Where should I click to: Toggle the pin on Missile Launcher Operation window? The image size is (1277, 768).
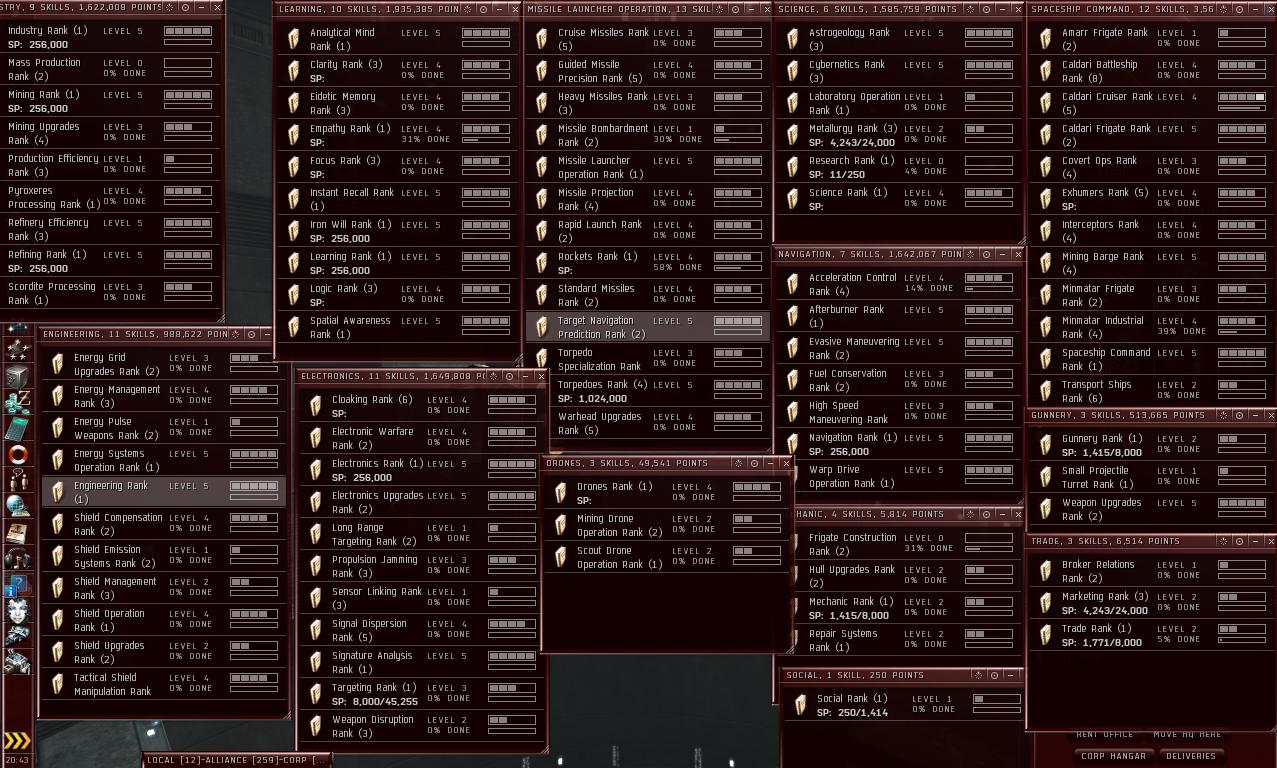pos(734,8)
